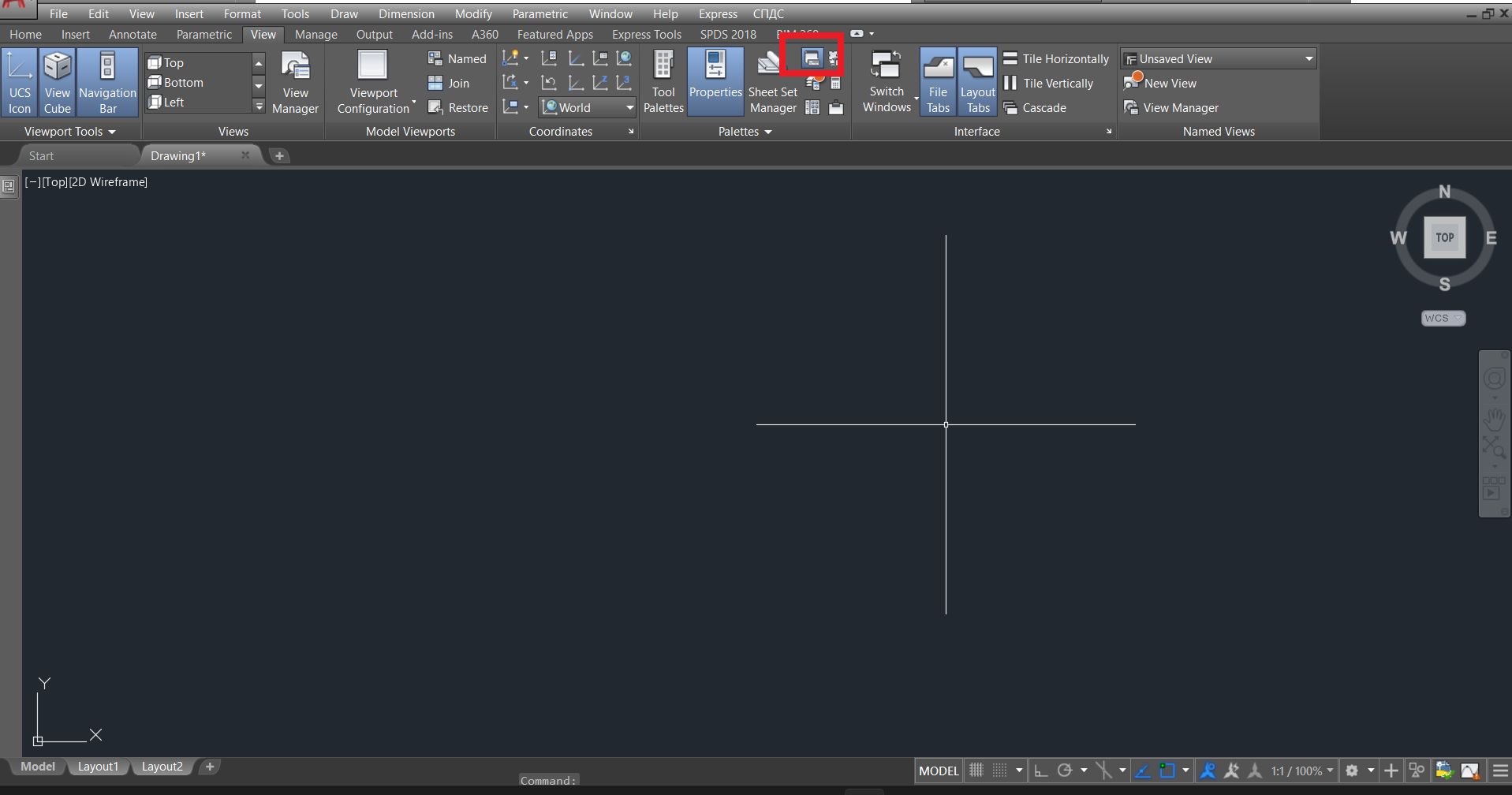Click Tile Horizontally button
Screen dimensions: 1512x795
pos(1056,59)
